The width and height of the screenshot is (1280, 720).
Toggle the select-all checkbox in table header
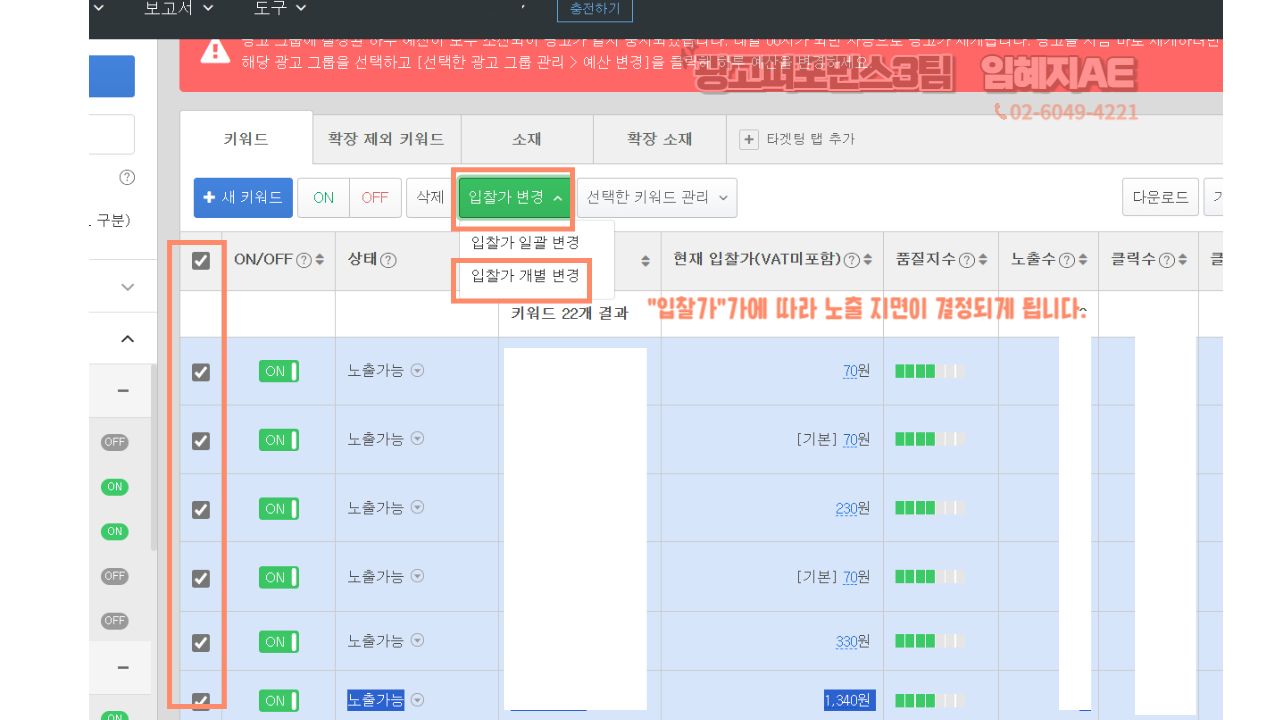[x=201, y=260]
